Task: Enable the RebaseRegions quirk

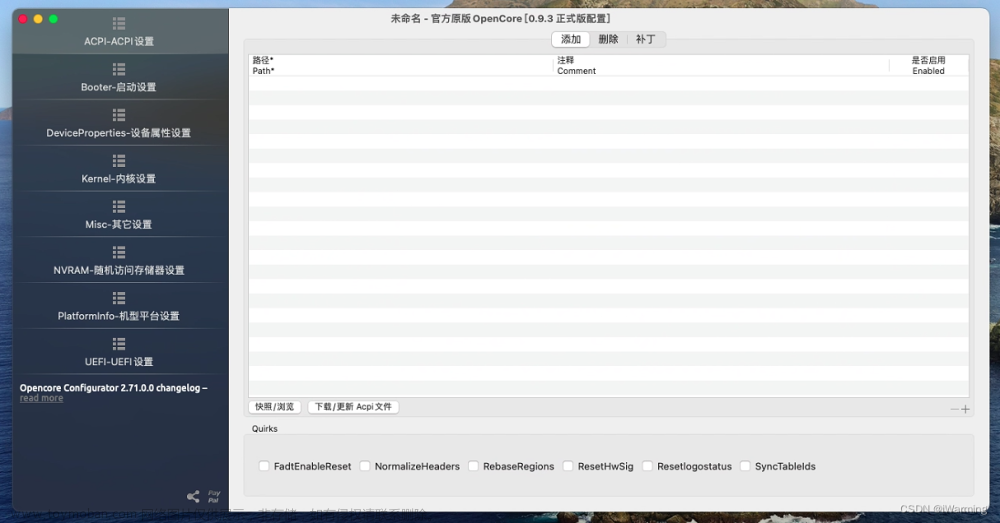Action: (x=473, y=466)
